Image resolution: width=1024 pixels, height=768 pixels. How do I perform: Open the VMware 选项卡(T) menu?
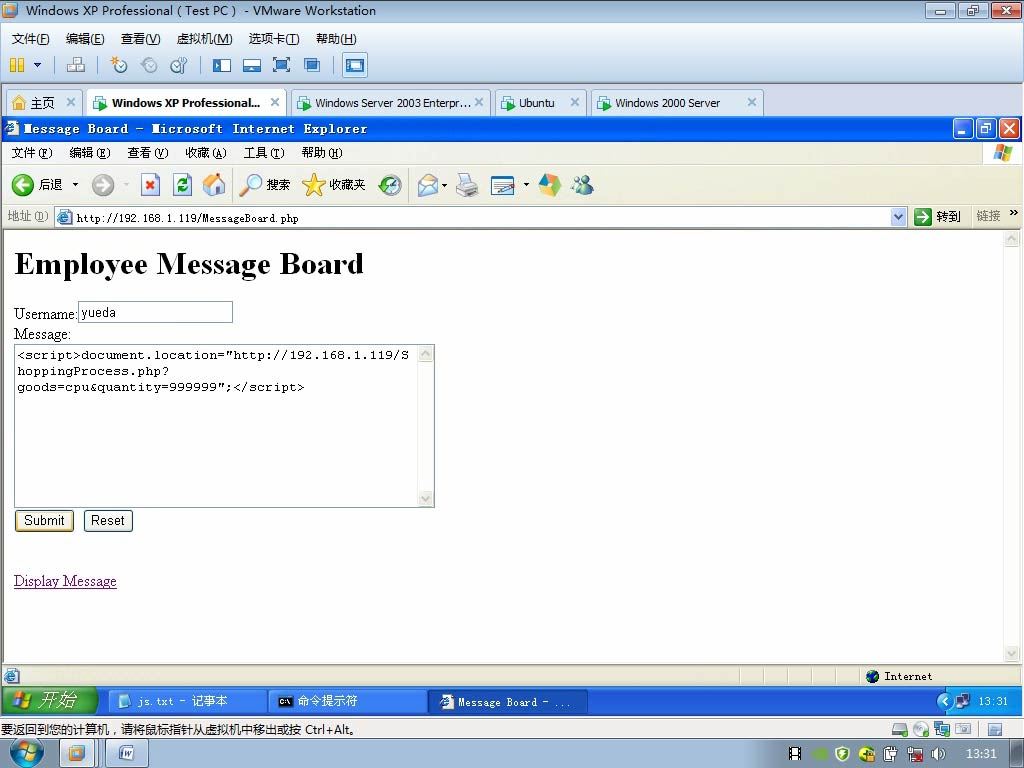(x=274, y=39)
